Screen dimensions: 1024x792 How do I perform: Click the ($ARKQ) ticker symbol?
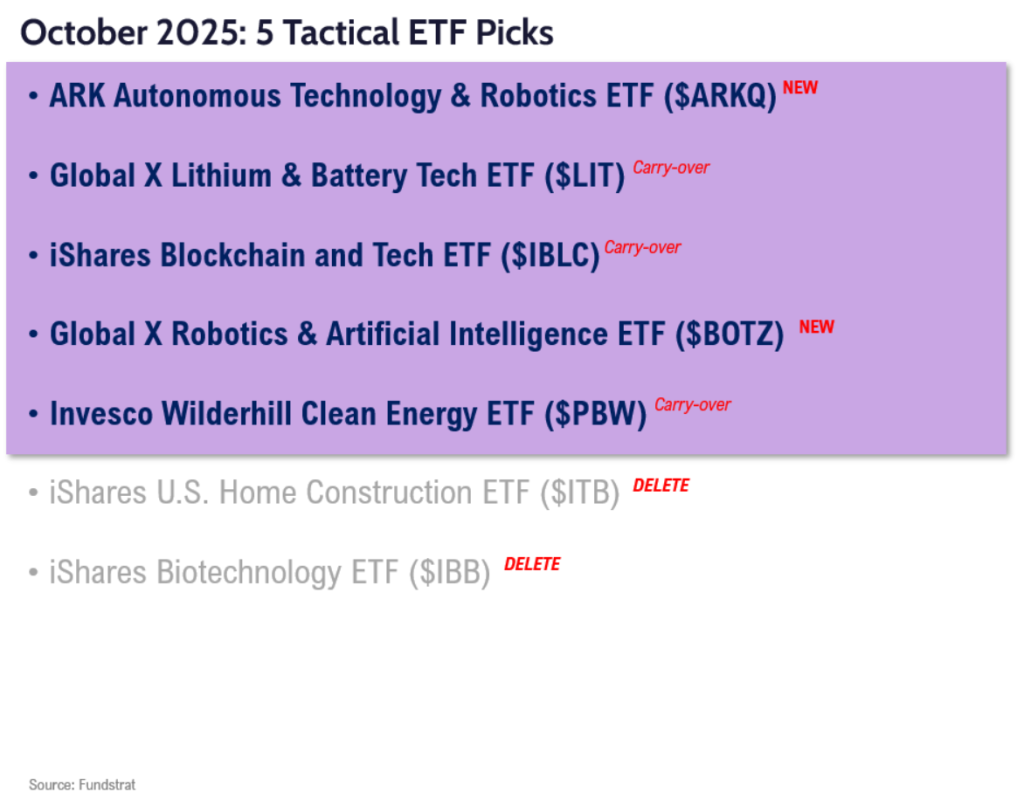click(x=719, y=98)
